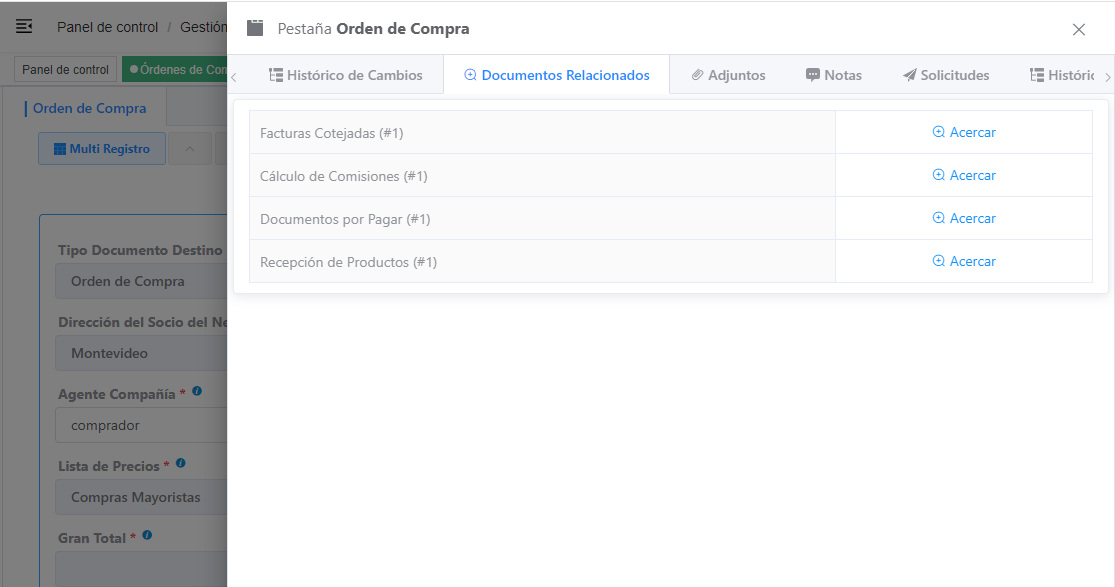
Task: Open the Notas tab
Action: (833, 75)
